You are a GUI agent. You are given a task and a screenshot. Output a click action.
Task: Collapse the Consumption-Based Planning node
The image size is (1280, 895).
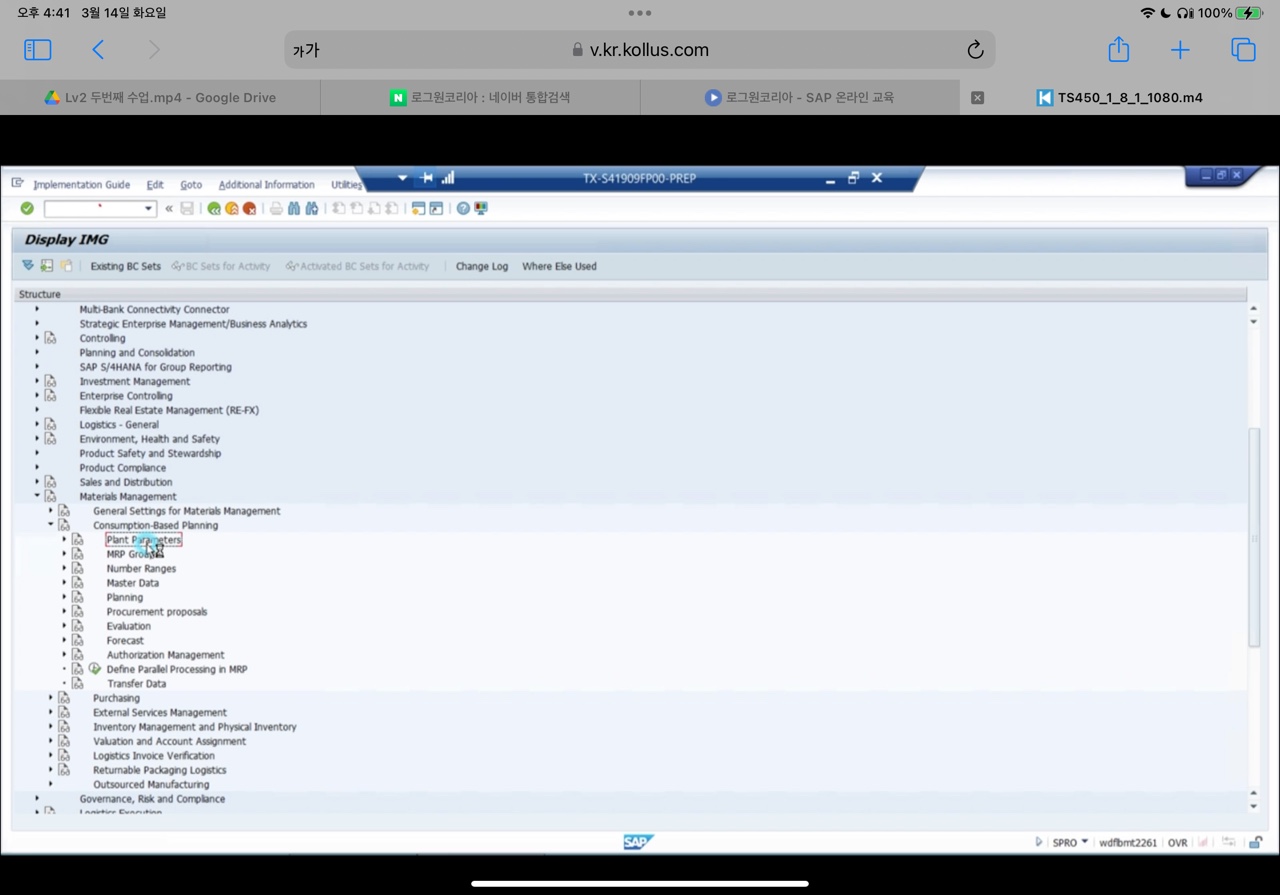tap(51, 525)
